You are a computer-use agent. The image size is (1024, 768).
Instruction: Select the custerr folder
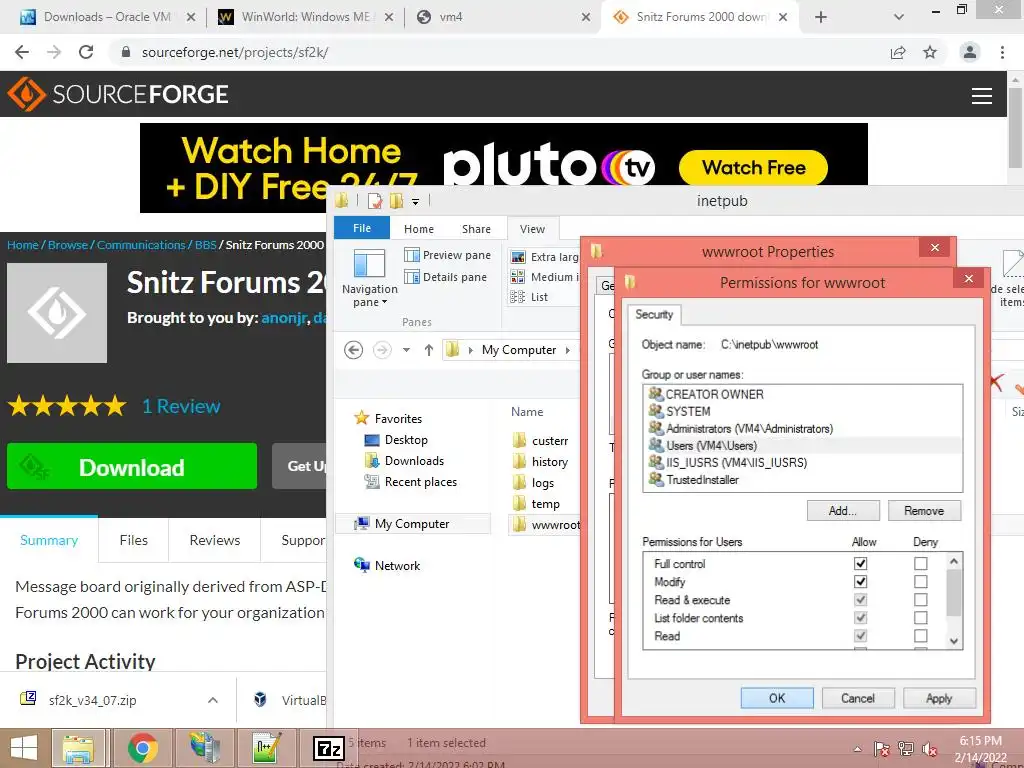[540, 441]
